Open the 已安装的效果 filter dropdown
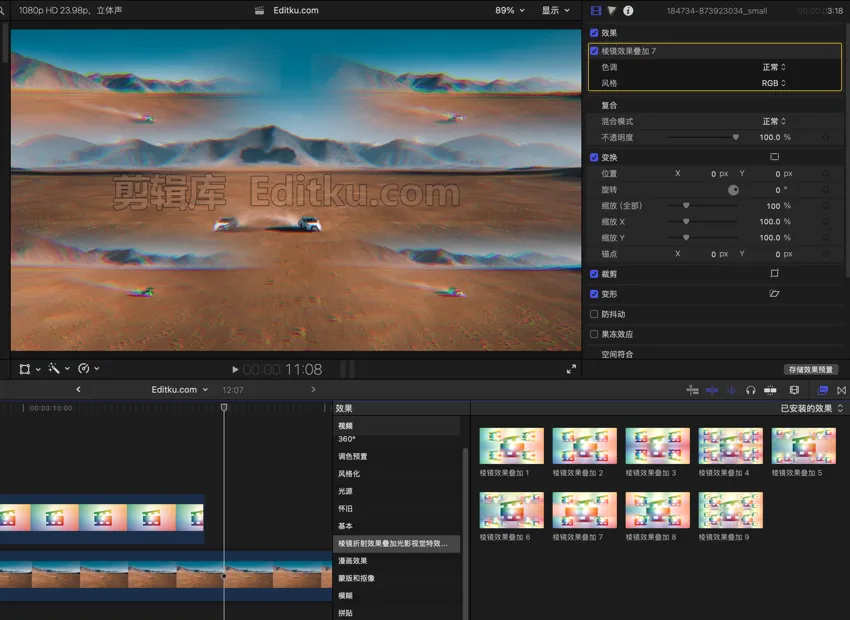This screenshot has width=850, height=620. [x=812, y=408]
